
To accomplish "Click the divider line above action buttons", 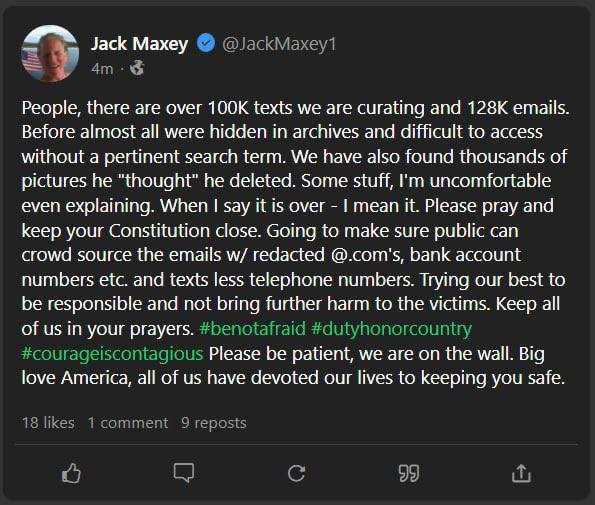I will coord(296,443).
